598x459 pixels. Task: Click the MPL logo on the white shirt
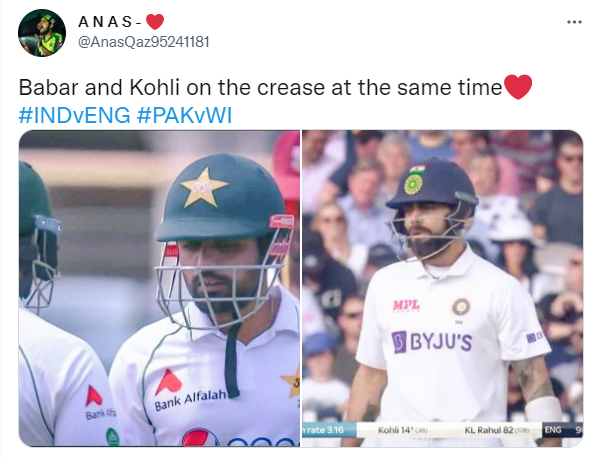406,305
